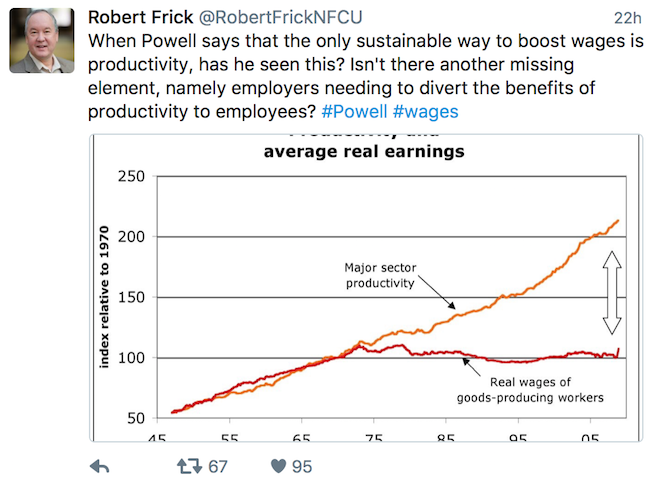Click the "Real wages of goods-producing workers" label
This screenshot has width=650, height=487.
[x=530, y=390]
